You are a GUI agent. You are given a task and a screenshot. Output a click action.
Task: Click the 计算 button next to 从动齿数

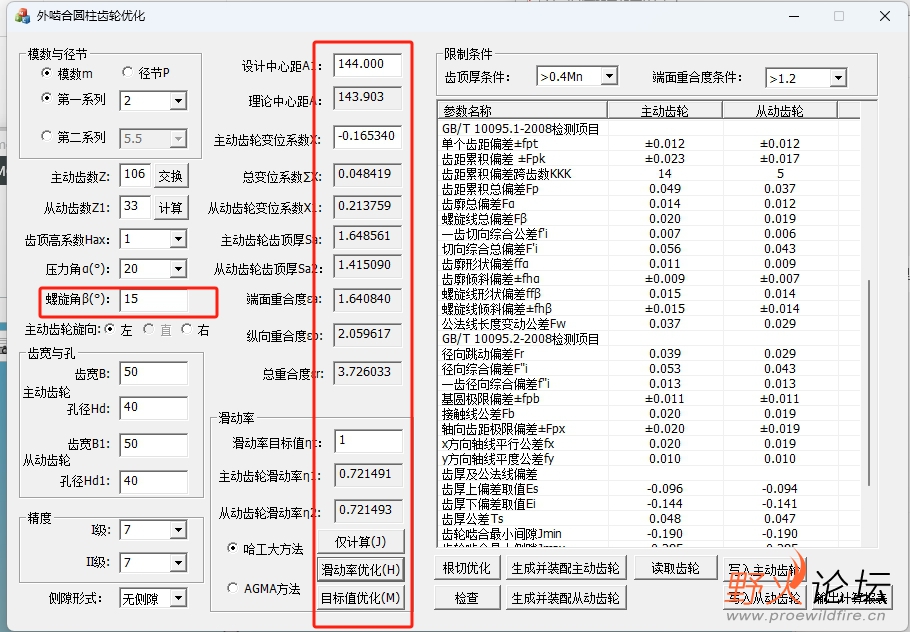tap(171, 208)
